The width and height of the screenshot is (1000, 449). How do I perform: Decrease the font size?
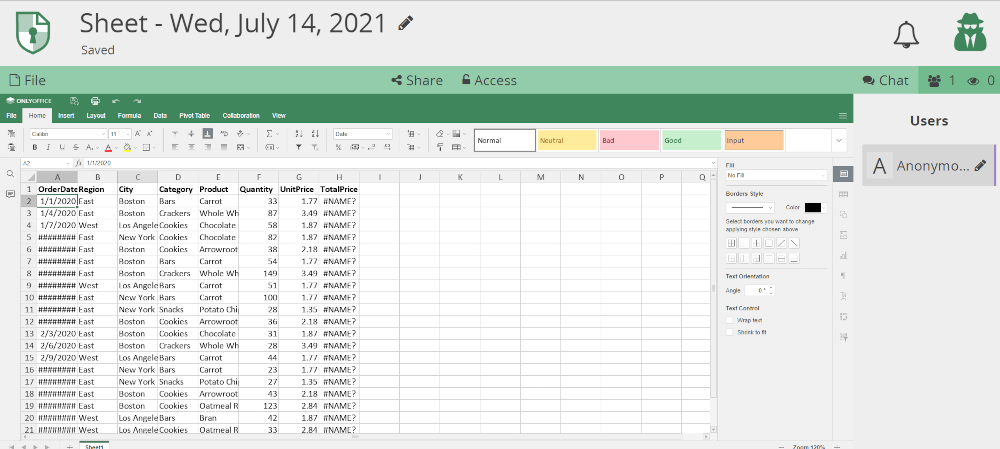pyautogui.click(x=149, y=134)
